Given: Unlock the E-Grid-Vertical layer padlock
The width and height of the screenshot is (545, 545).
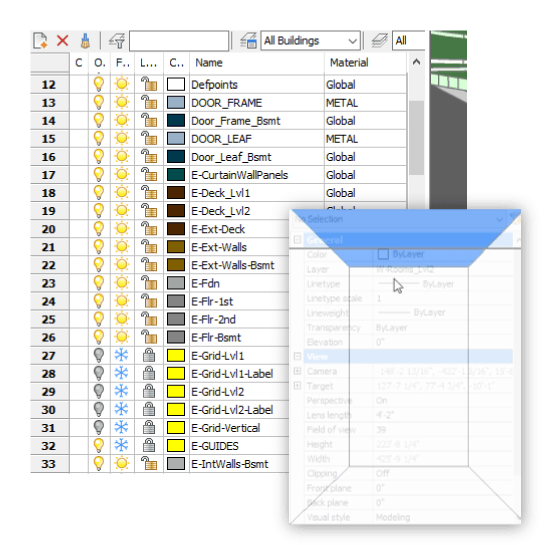Looking at the screenshot, I should [x=149, y=428].
